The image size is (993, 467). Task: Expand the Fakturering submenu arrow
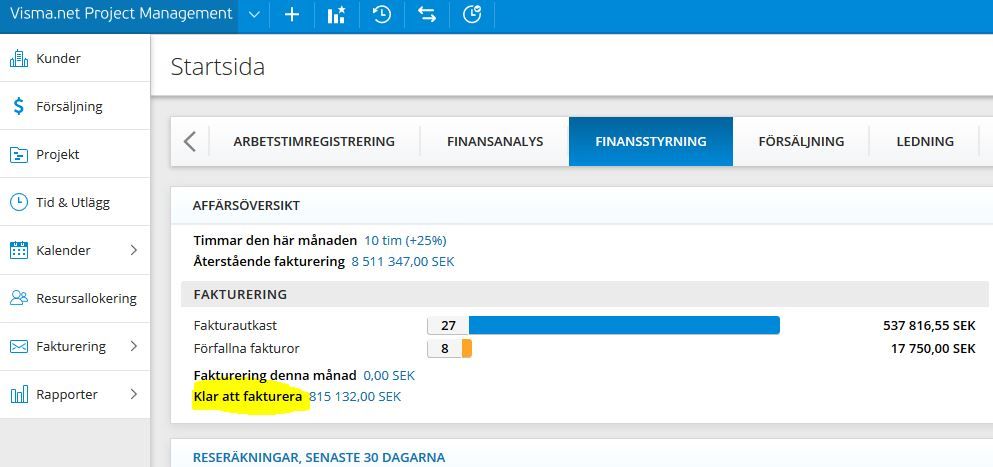(134, 347)
